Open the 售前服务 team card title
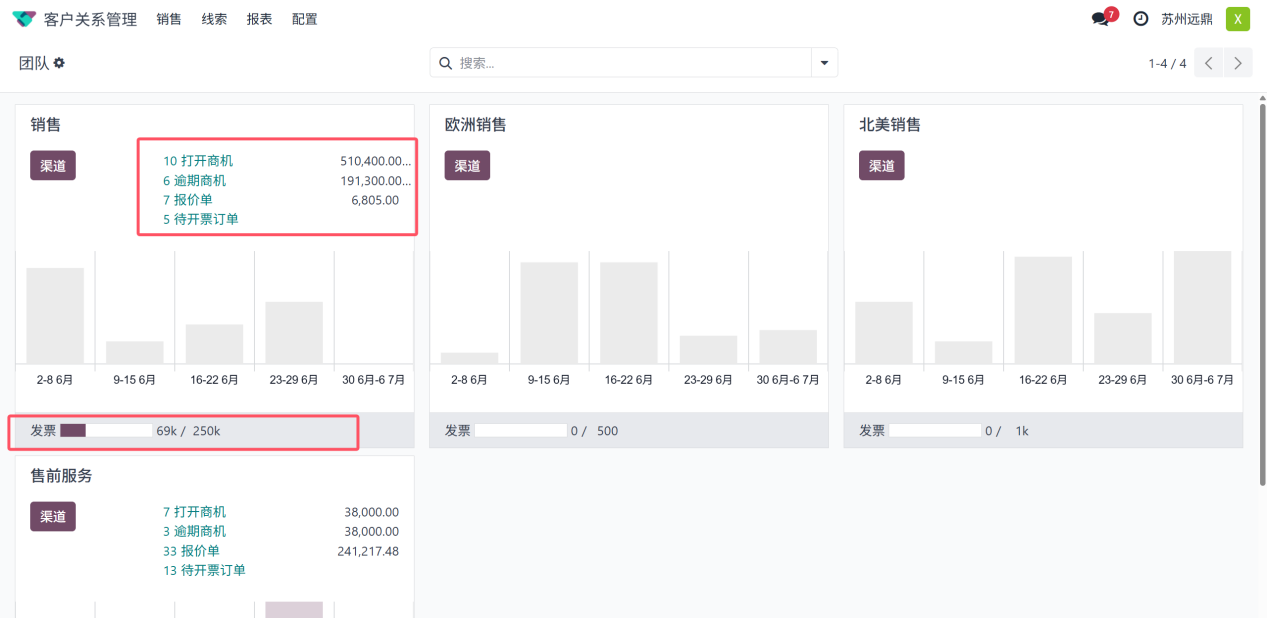1267x618 pixels. click(61, 476)
